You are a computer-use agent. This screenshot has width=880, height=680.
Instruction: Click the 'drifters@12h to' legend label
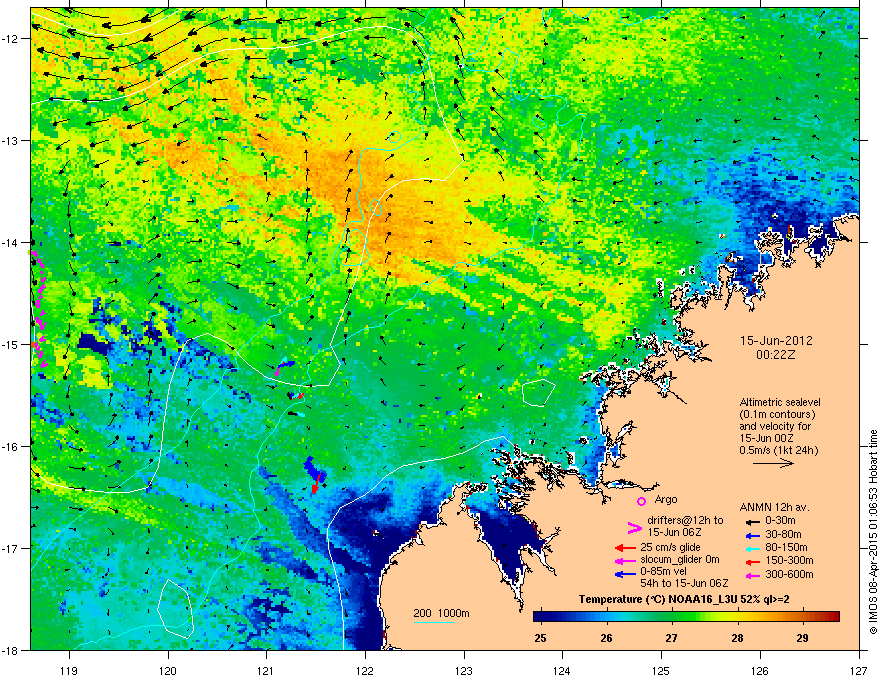pyautogui.click(x=685, y=520)
